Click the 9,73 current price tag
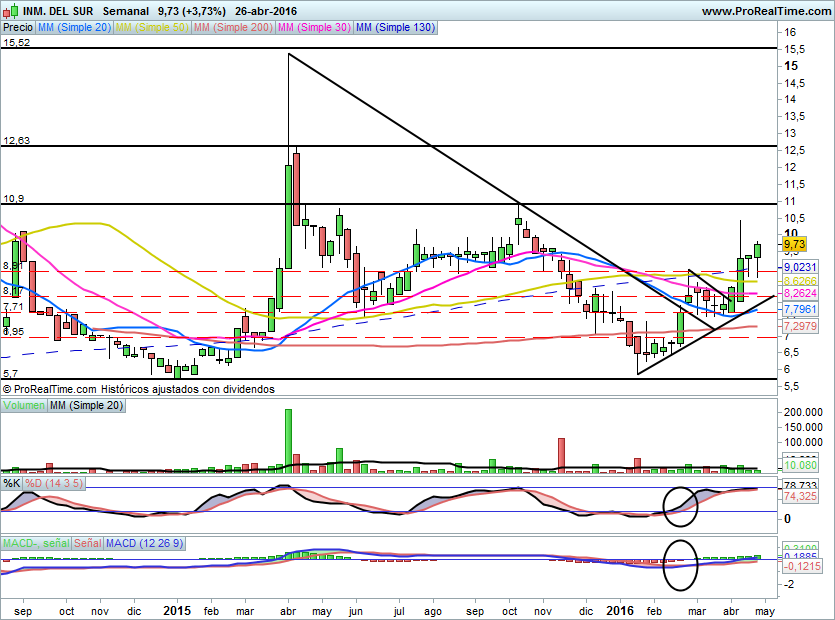 (x=795, y=244)
